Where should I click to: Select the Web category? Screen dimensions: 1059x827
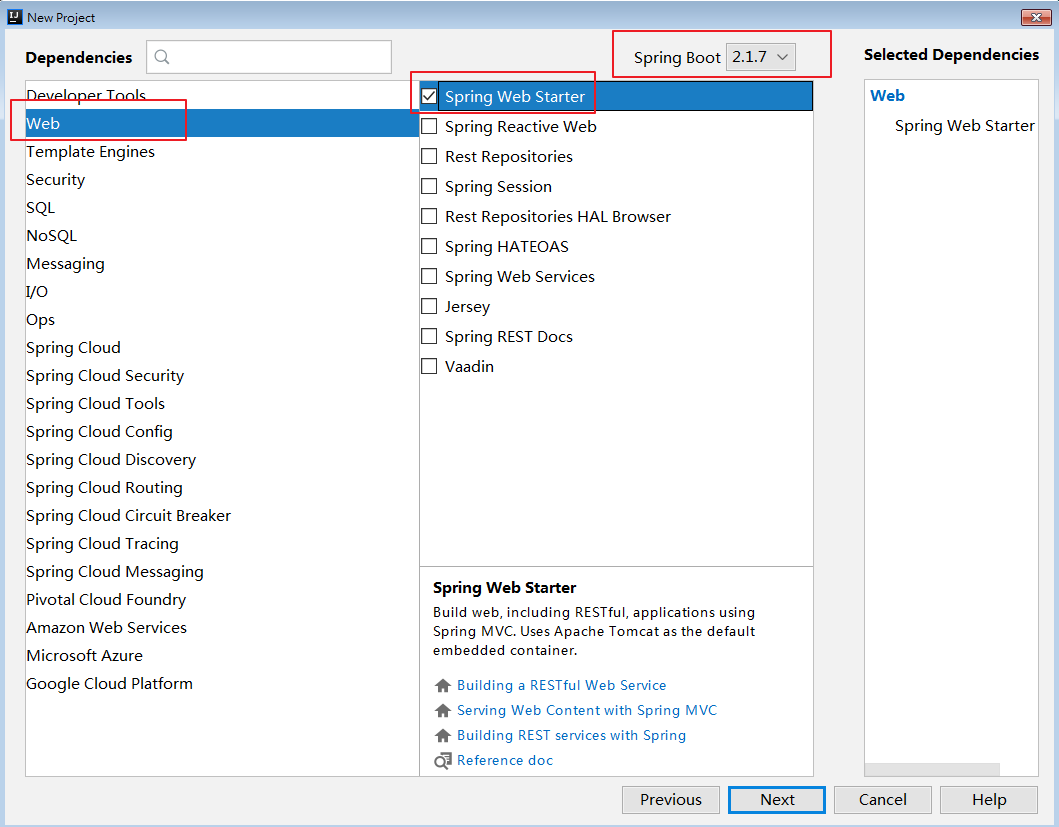pos(222,123)
